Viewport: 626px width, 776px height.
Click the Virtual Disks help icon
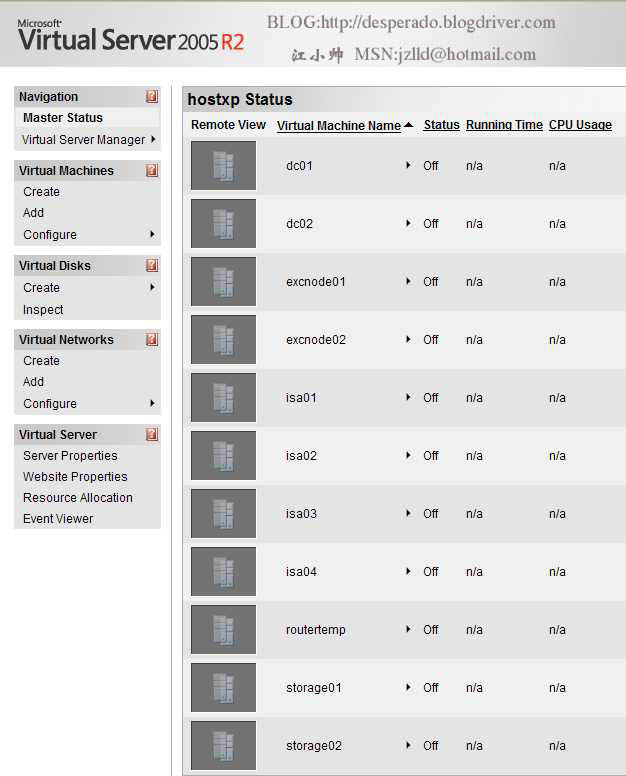[152, 266]
